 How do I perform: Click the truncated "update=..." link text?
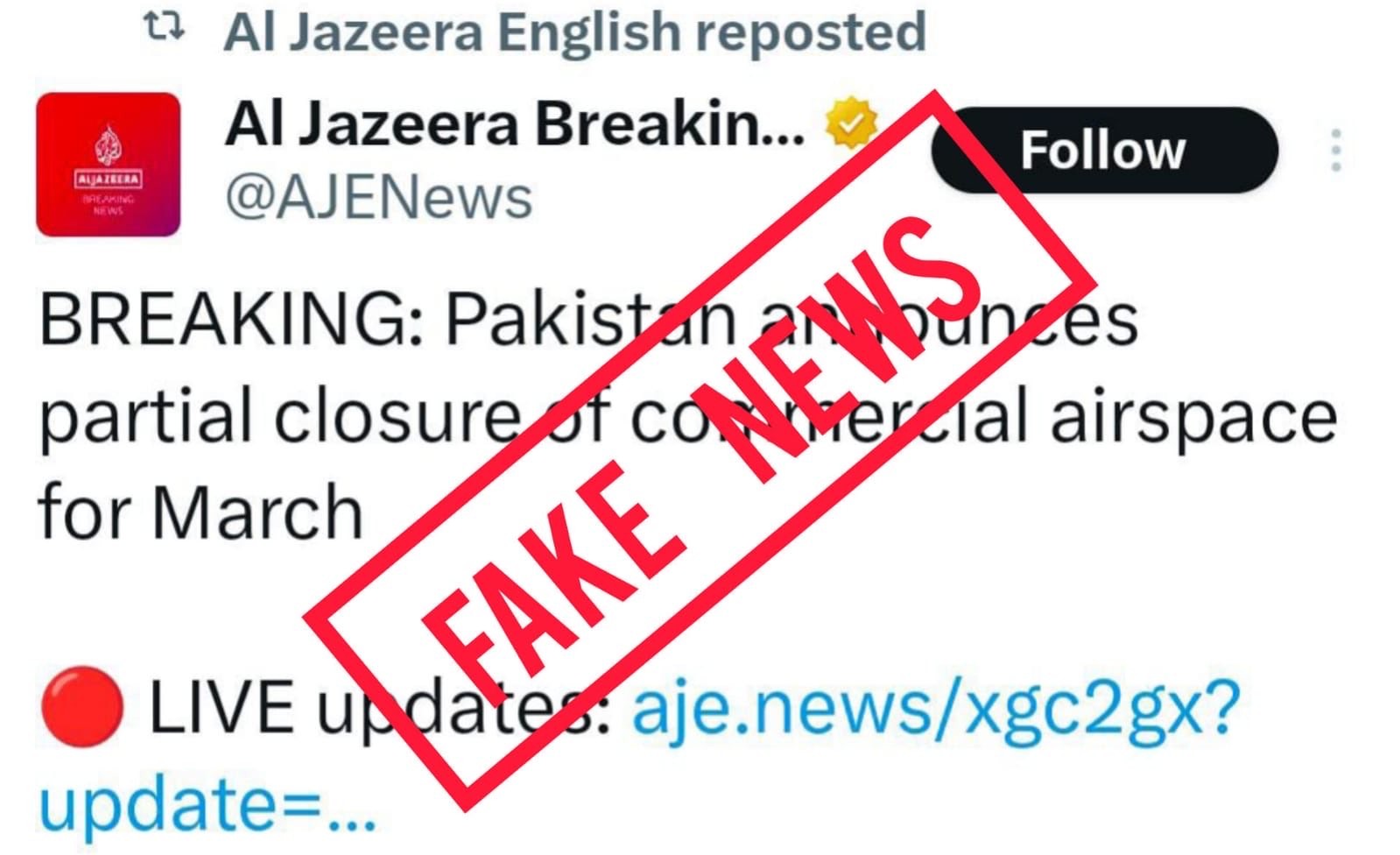coord(208,804)
